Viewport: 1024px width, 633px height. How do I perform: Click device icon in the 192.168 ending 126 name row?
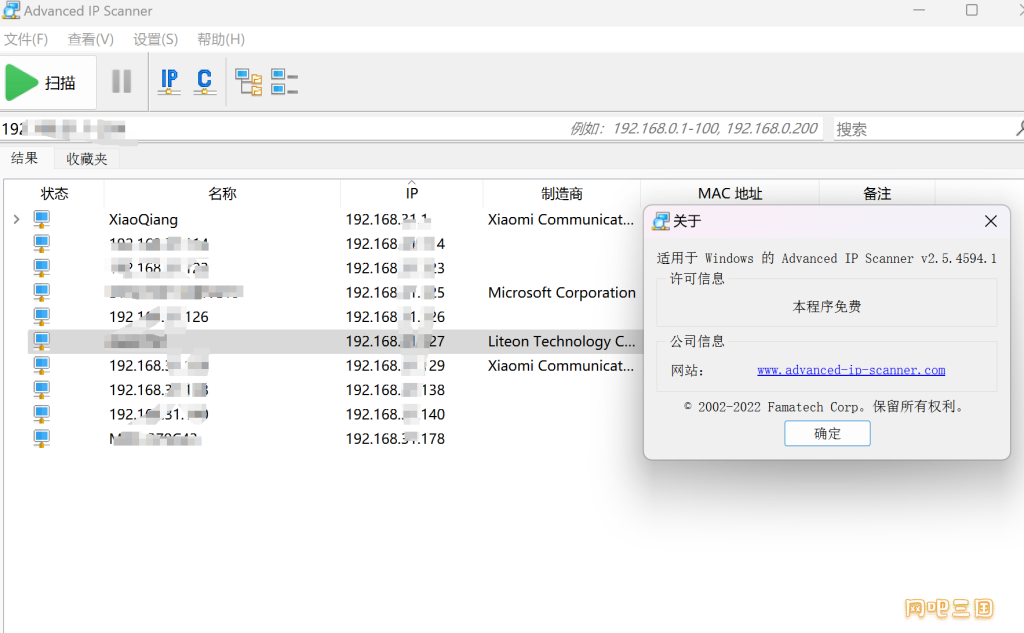42,317
